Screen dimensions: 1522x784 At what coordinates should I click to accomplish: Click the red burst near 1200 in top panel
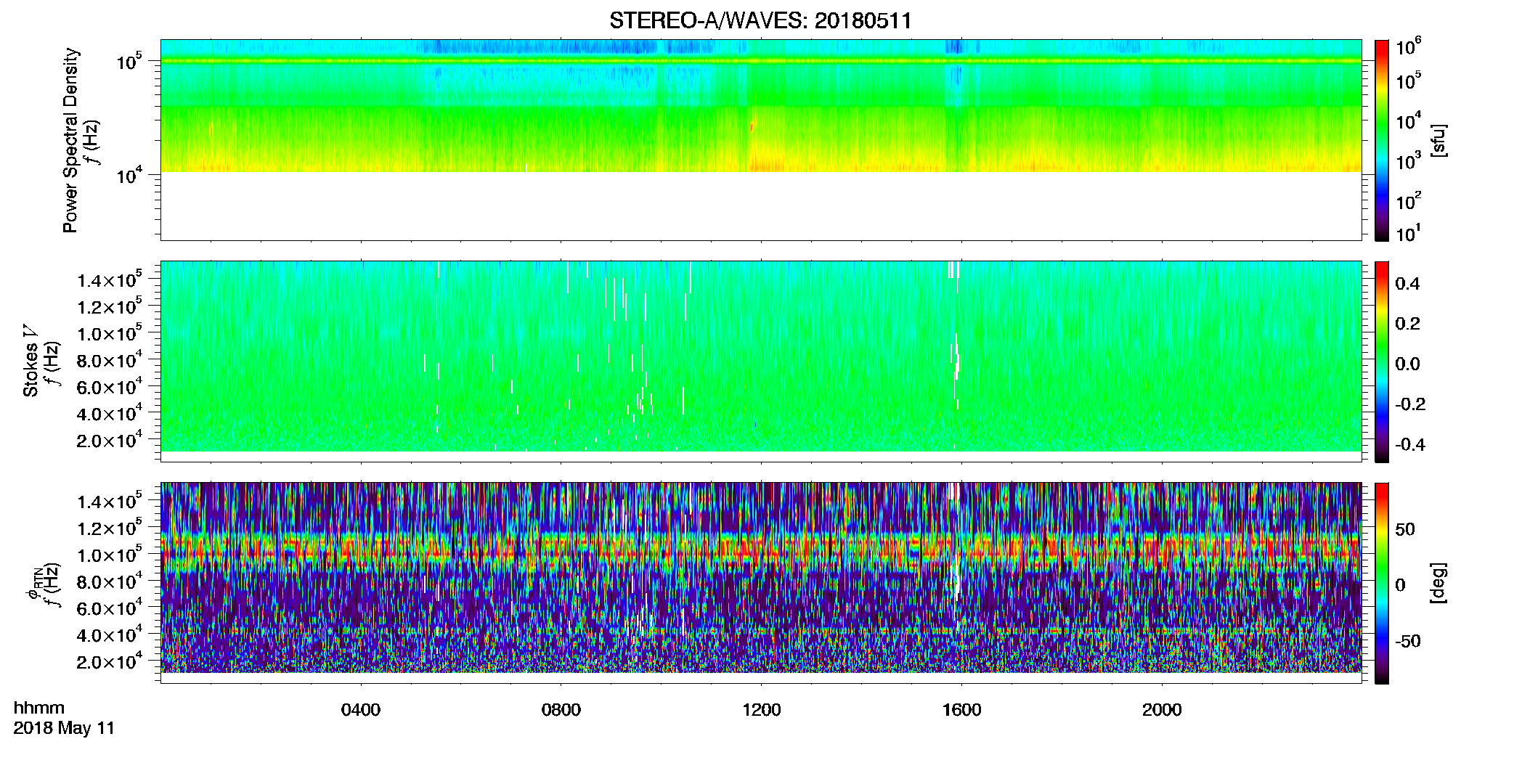click(x=753, y=126)
